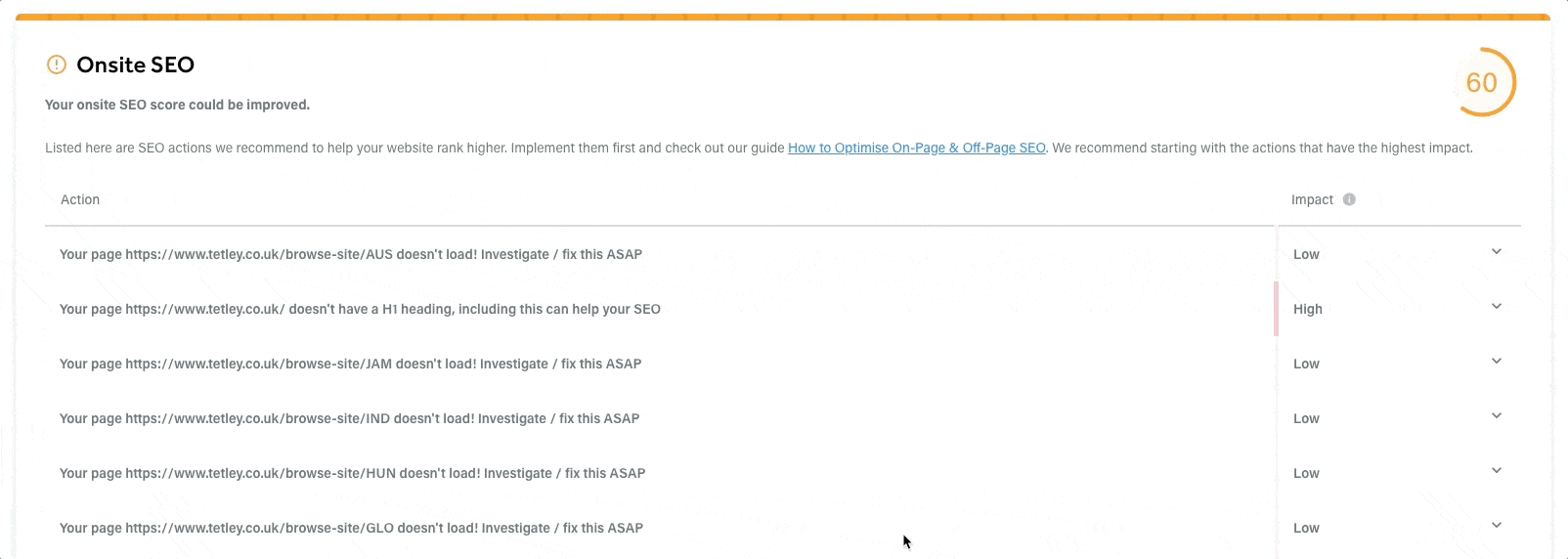Click the Impact column header

[1312, 199]
